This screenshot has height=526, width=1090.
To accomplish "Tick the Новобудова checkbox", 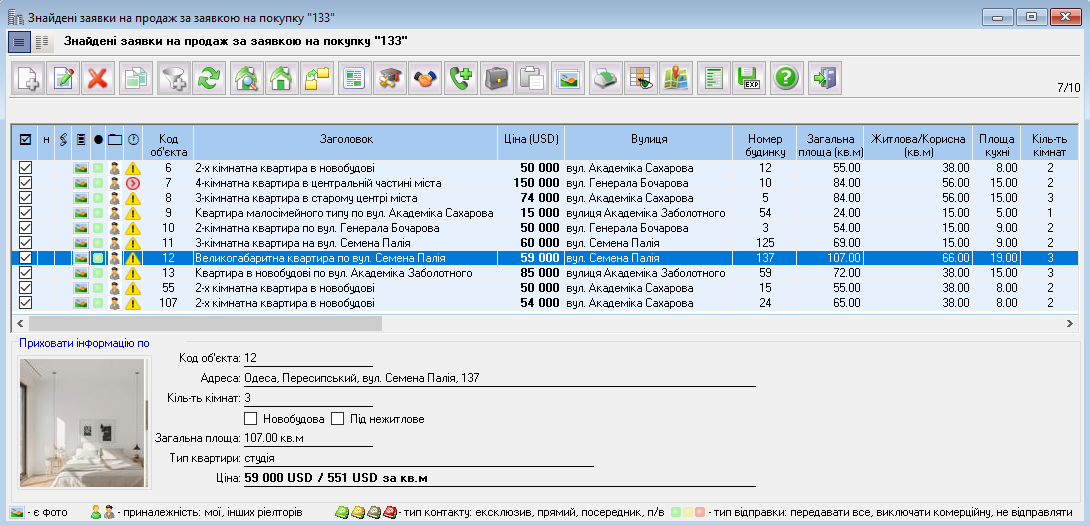I will [251, 418].
